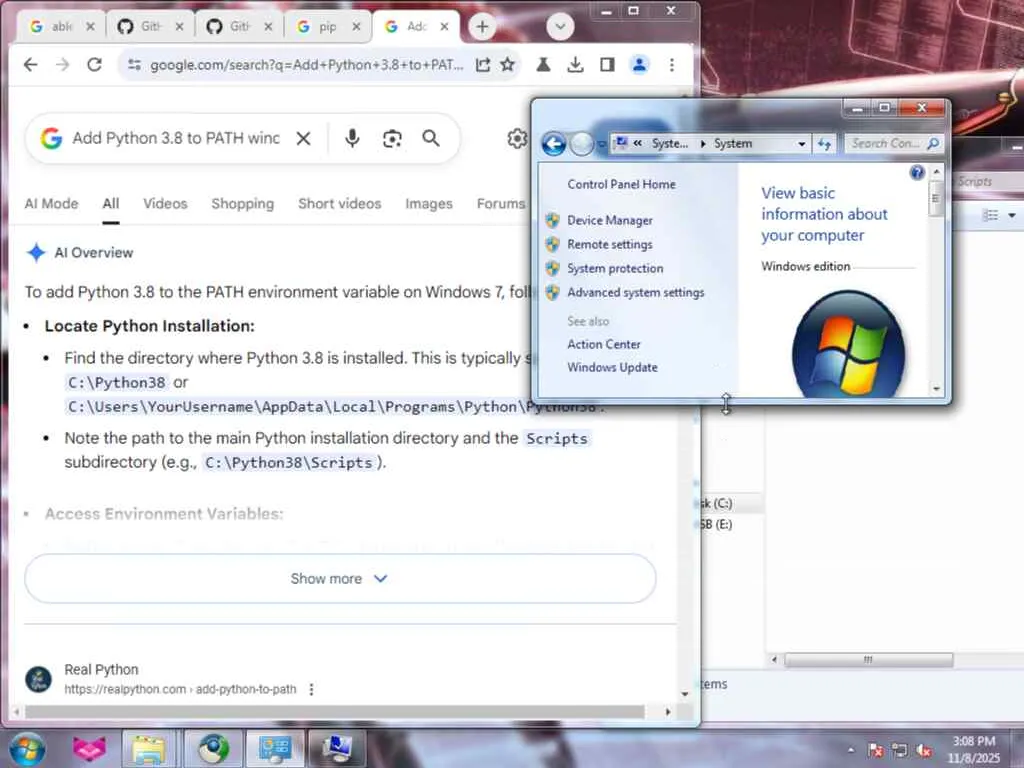Open Windows Update link
This screenshot has width=1024, height=768.
click(612, 368)
